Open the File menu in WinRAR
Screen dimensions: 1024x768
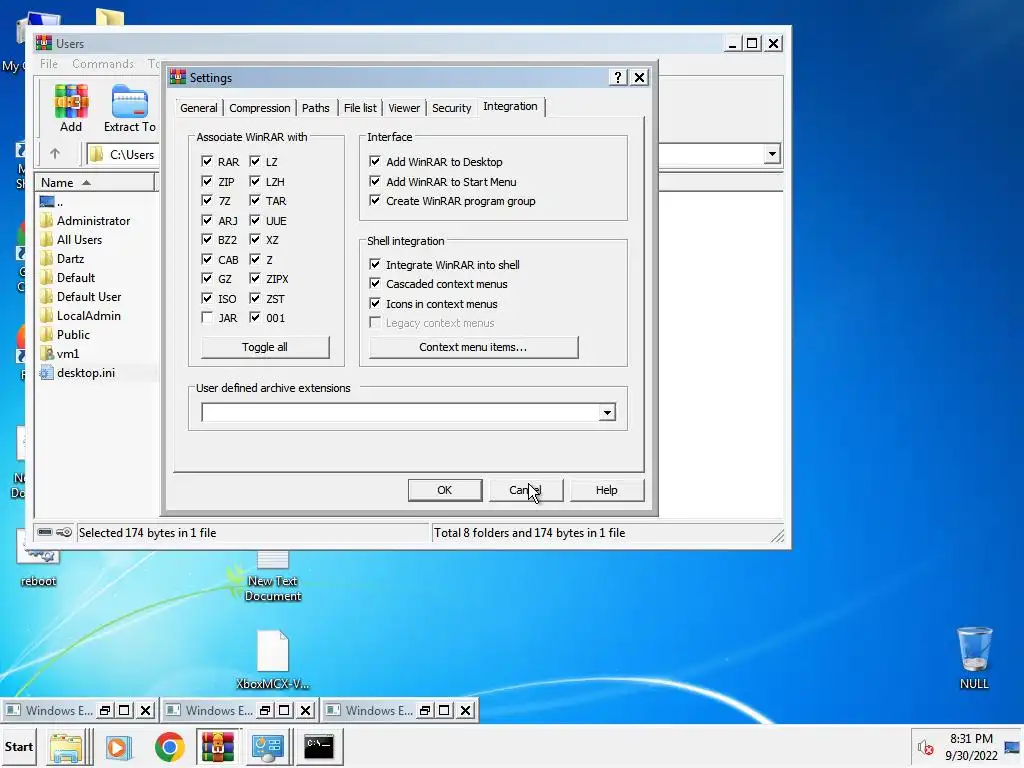point(48,63)
